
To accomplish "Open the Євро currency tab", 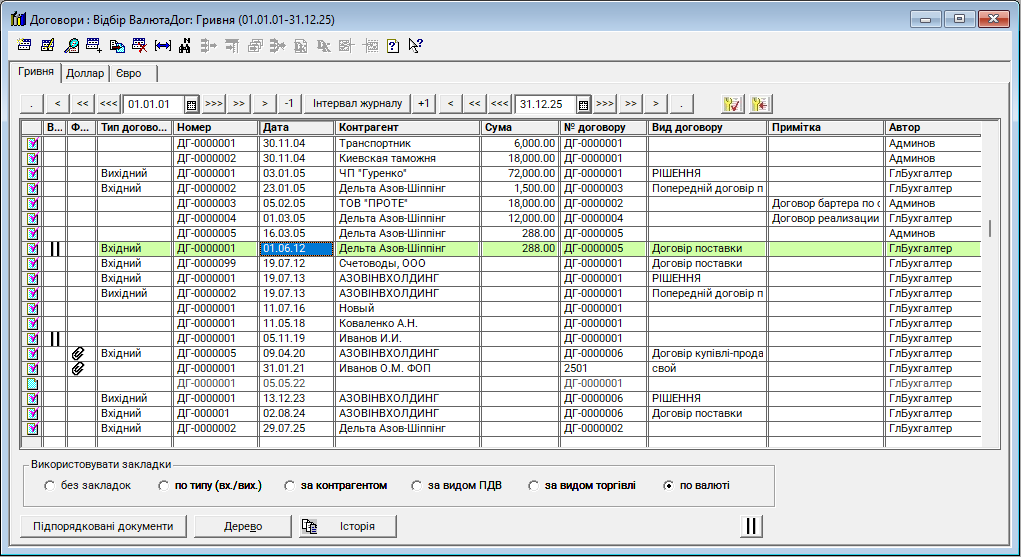I will 127,73.
